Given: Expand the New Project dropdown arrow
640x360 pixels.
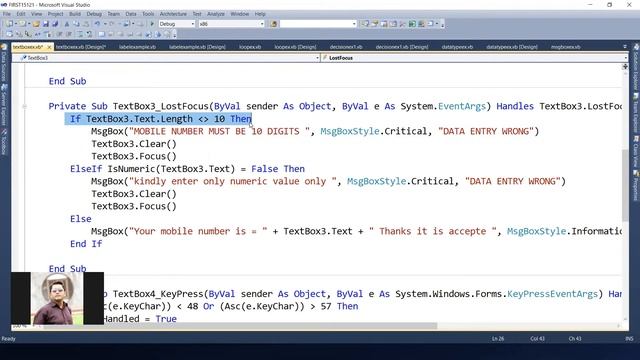Looking at the screenshot, I should [x=16, y=24].
